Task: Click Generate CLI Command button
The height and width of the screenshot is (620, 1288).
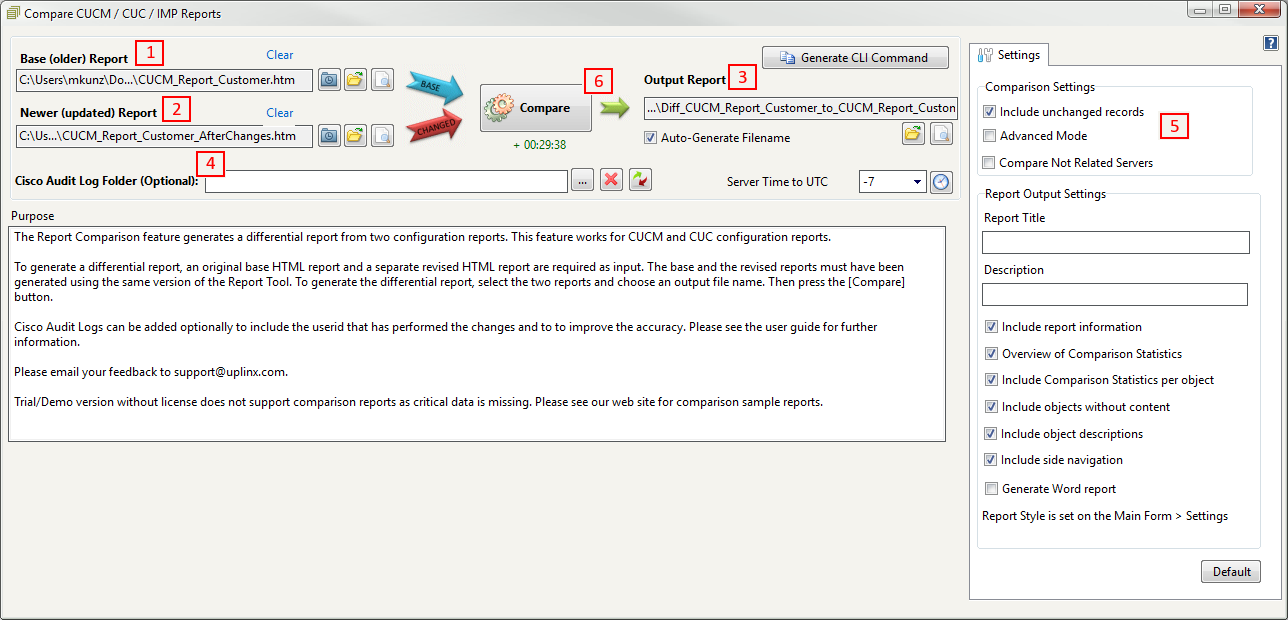Action: [x=855, y=58]
